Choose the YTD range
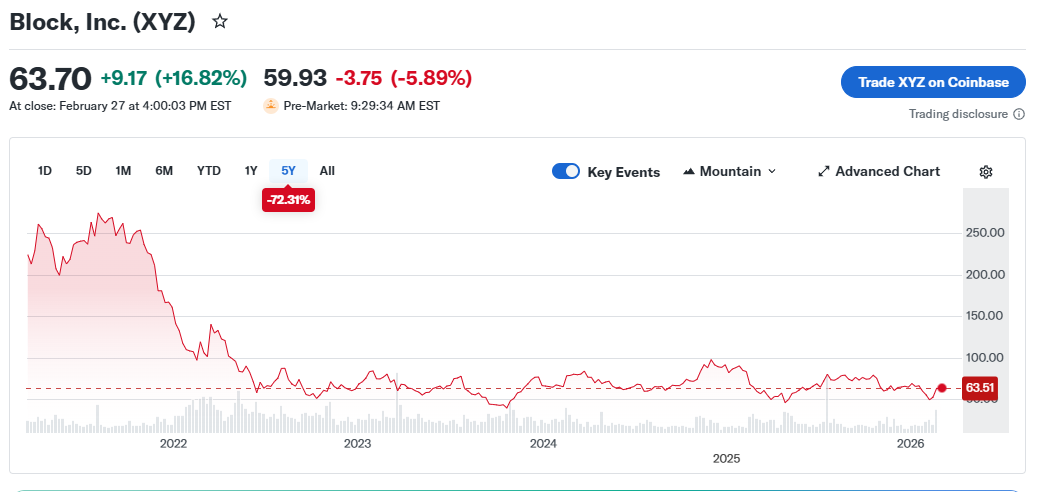The height and width of the screenshot is (492, 1040). tap(208, 171)
